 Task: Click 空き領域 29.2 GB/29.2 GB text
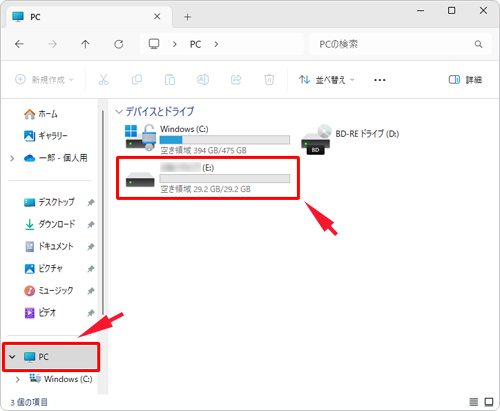[x=205, y=189]
